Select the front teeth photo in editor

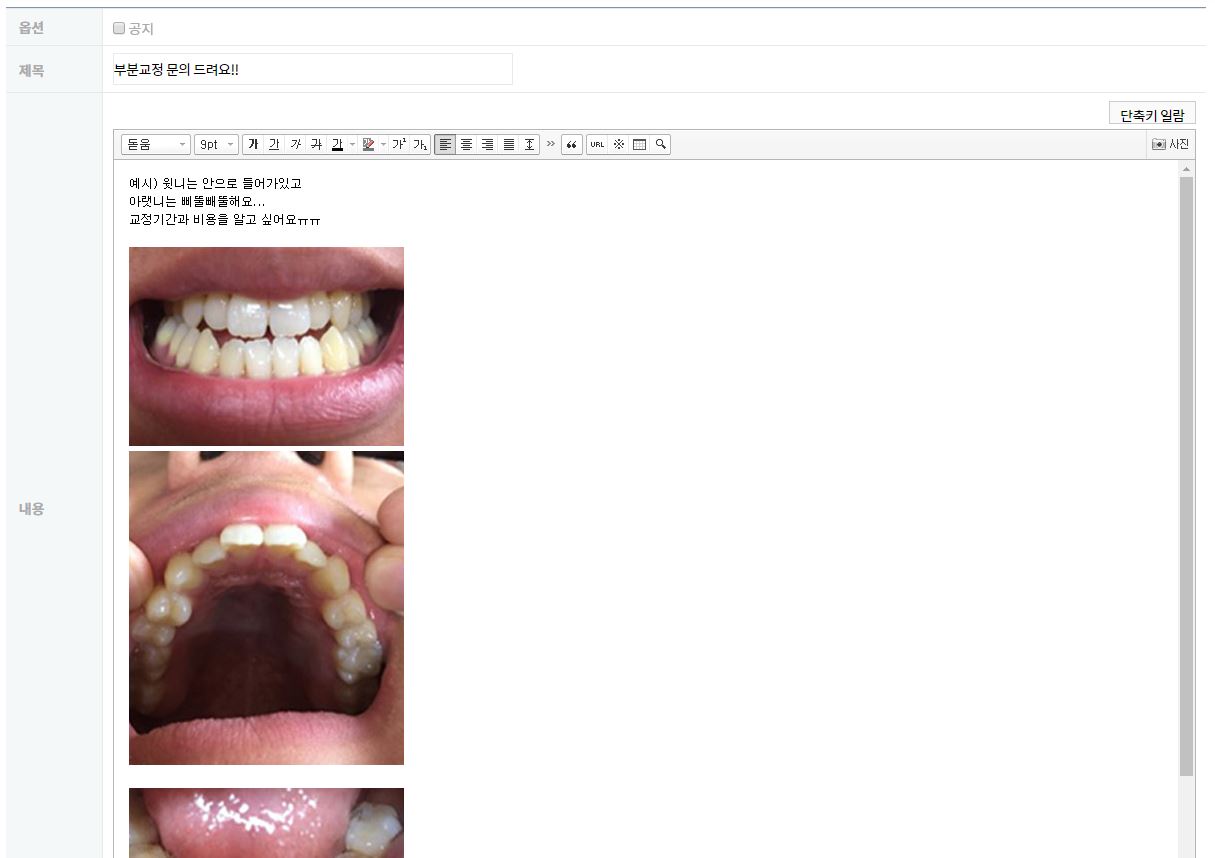point(266,346)
